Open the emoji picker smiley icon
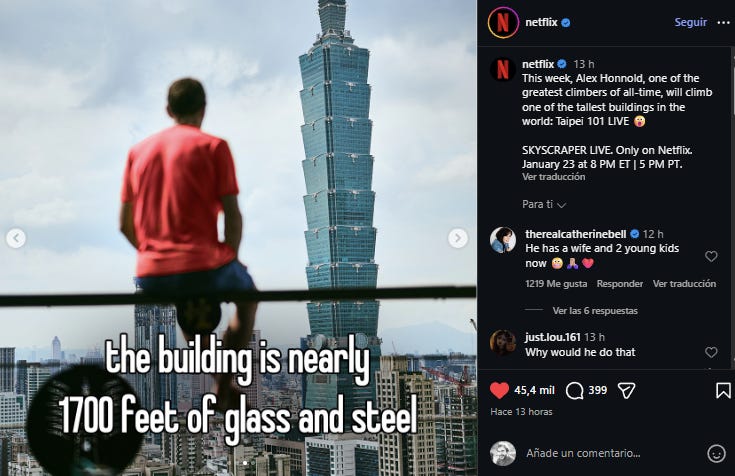The height and width of the screenshot is (476, 735). tap(716, 453)
